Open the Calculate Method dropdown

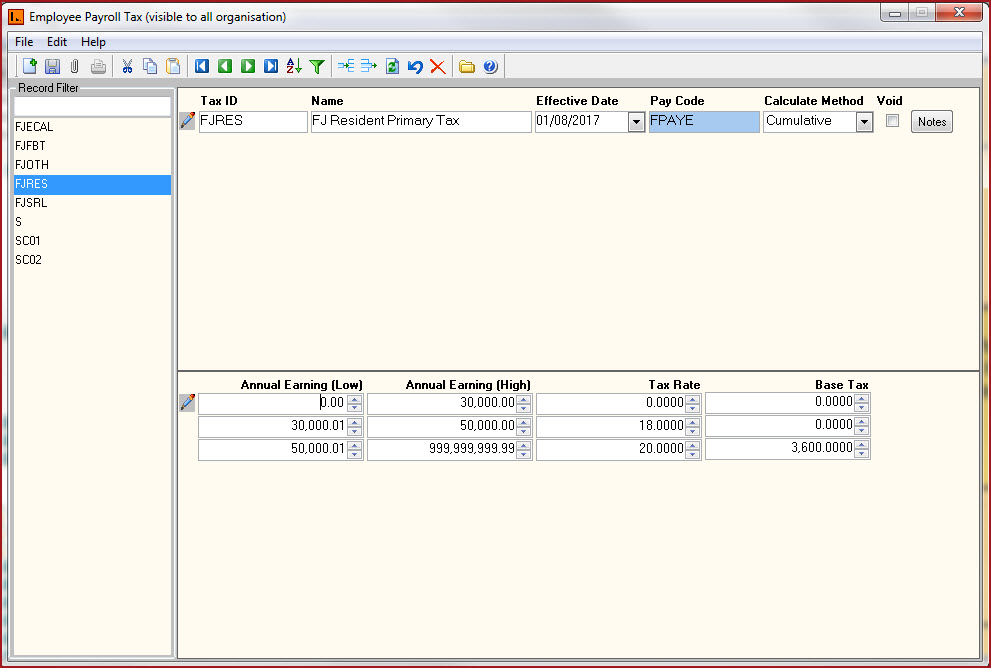[865, 122]
